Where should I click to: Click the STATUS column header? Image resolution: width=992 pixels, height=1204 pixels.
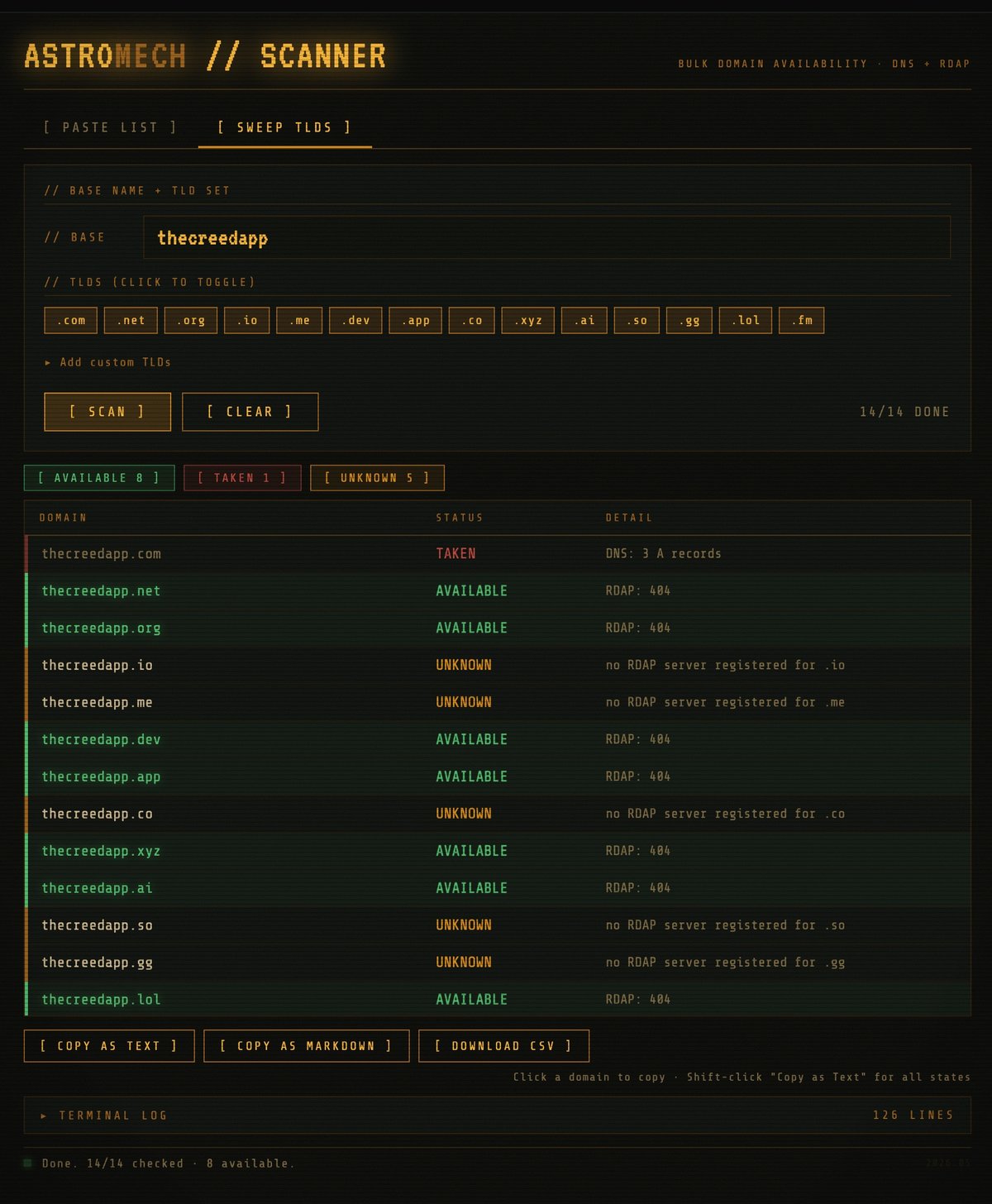(460, 518)
